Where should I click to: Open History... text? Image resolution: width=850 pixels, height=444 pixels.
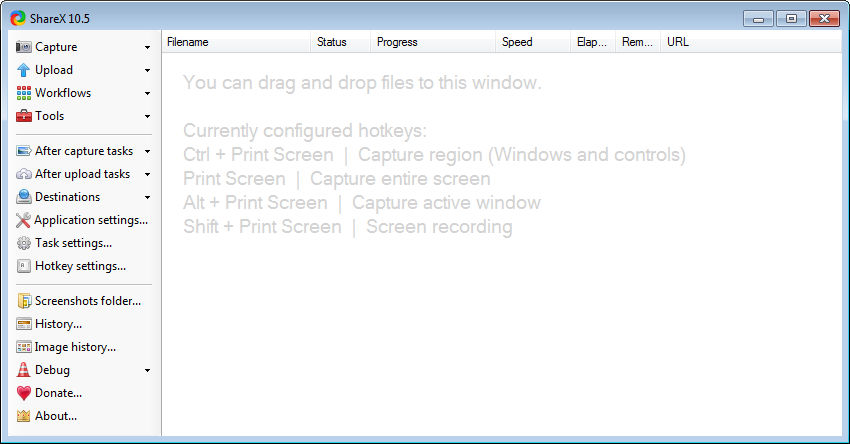[x=59, y=324]
